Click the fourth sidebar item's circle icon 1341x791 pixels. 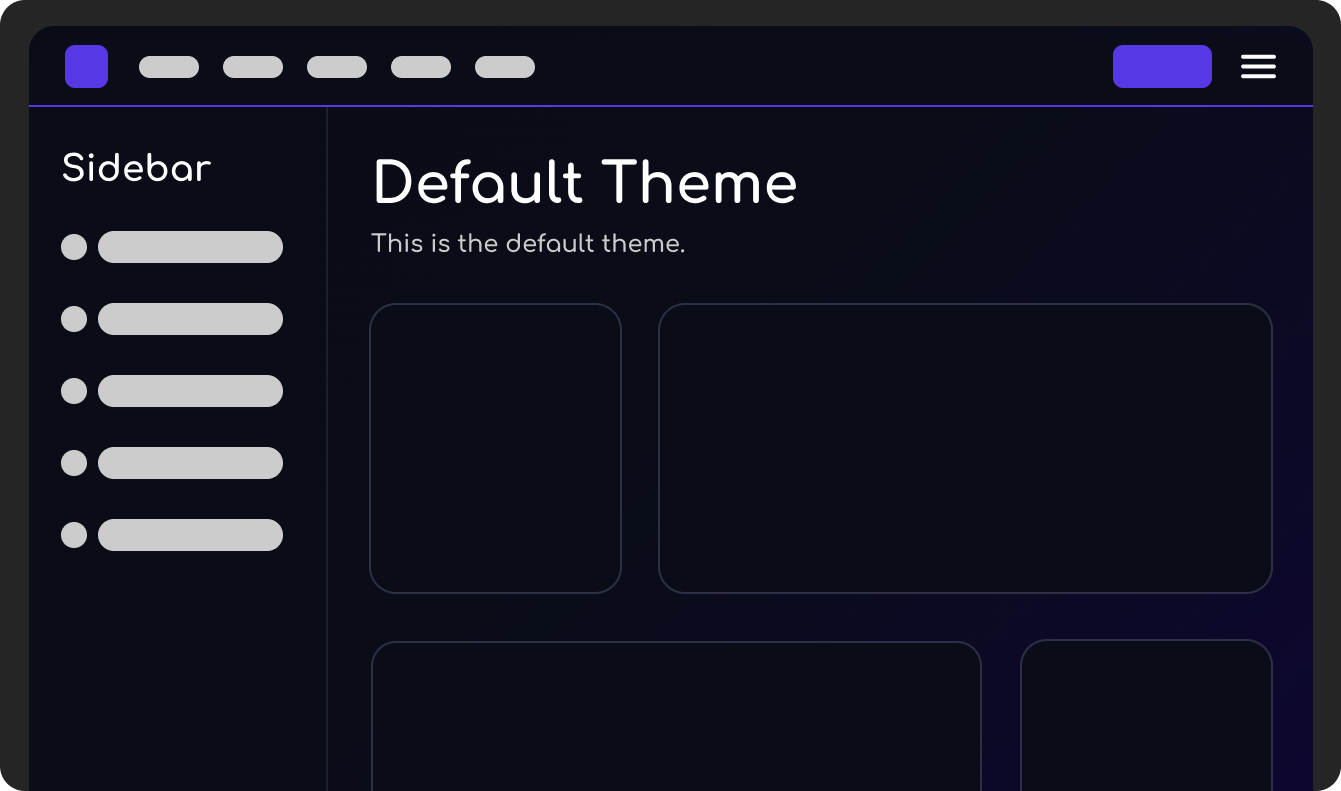pyautogui.click(x=74, y=463)
